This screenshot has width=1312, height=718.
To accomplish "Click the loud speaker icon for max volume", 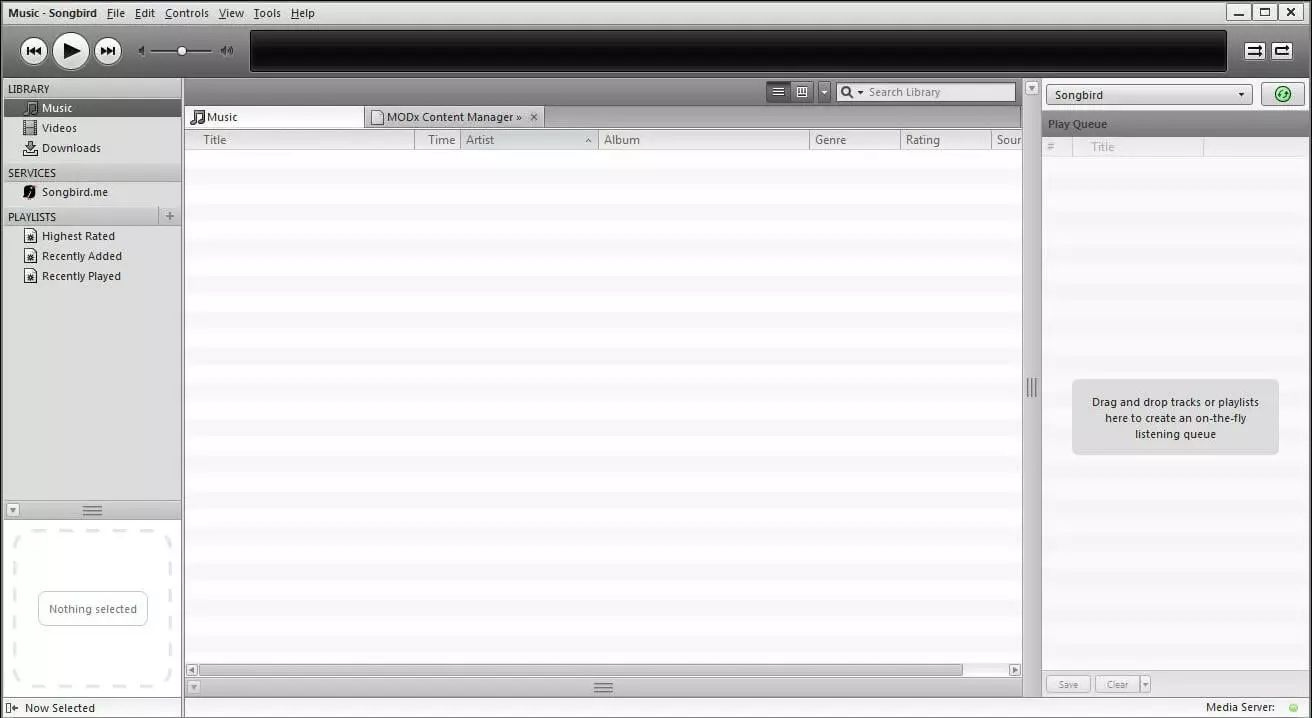I will pyautogui.click(x=227, y=51).
